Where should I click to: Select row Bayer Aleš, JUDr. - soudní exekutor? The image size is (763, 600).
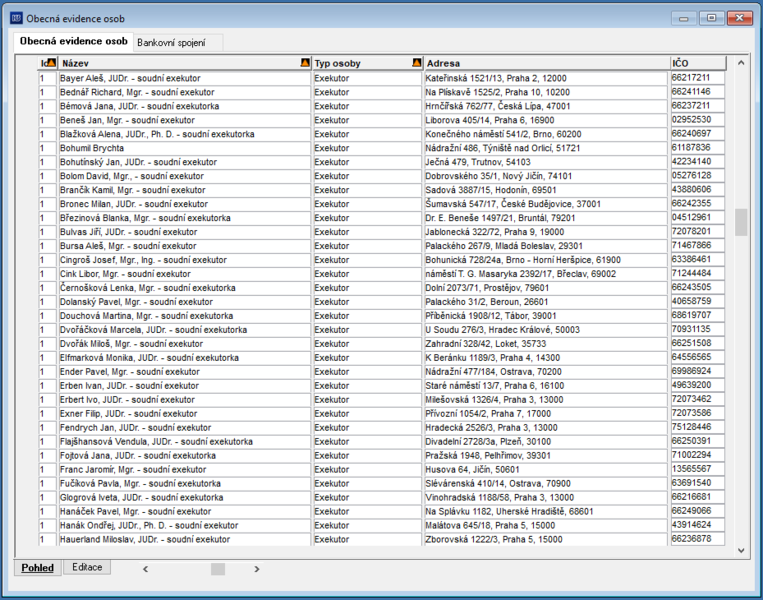pyautogui.click(x=382, y=78)
